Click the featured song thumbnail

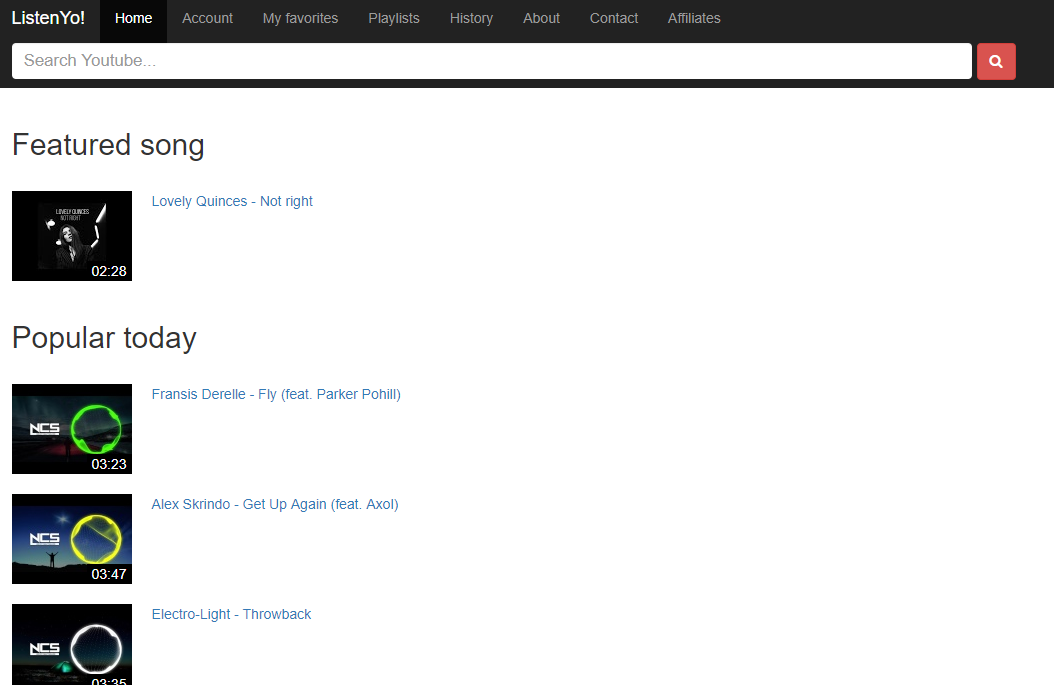(x=71, y=236)
